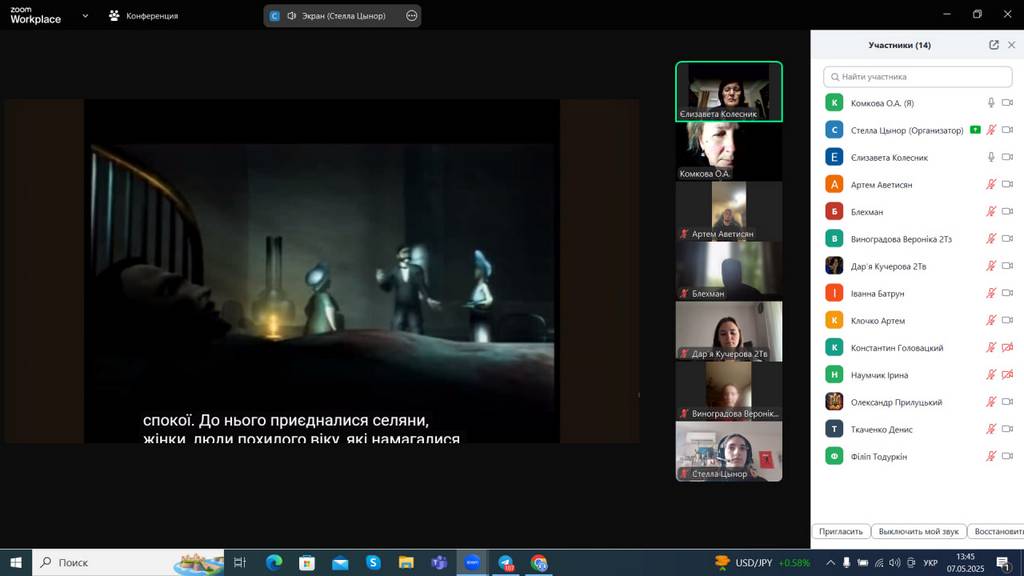This screenshot has width=1024, height=576.
Task: Unmute Наумчик Ірина microphone
Action: click(x=991, y=375)
